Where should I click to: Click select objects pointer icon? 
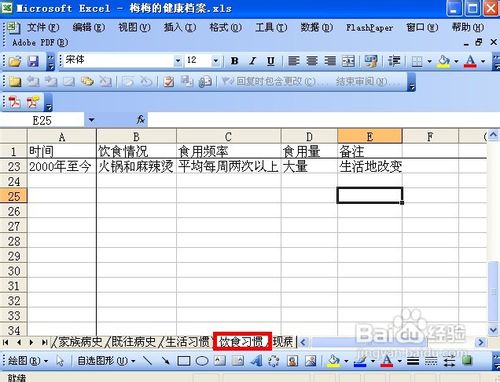(x=60, y=361)
